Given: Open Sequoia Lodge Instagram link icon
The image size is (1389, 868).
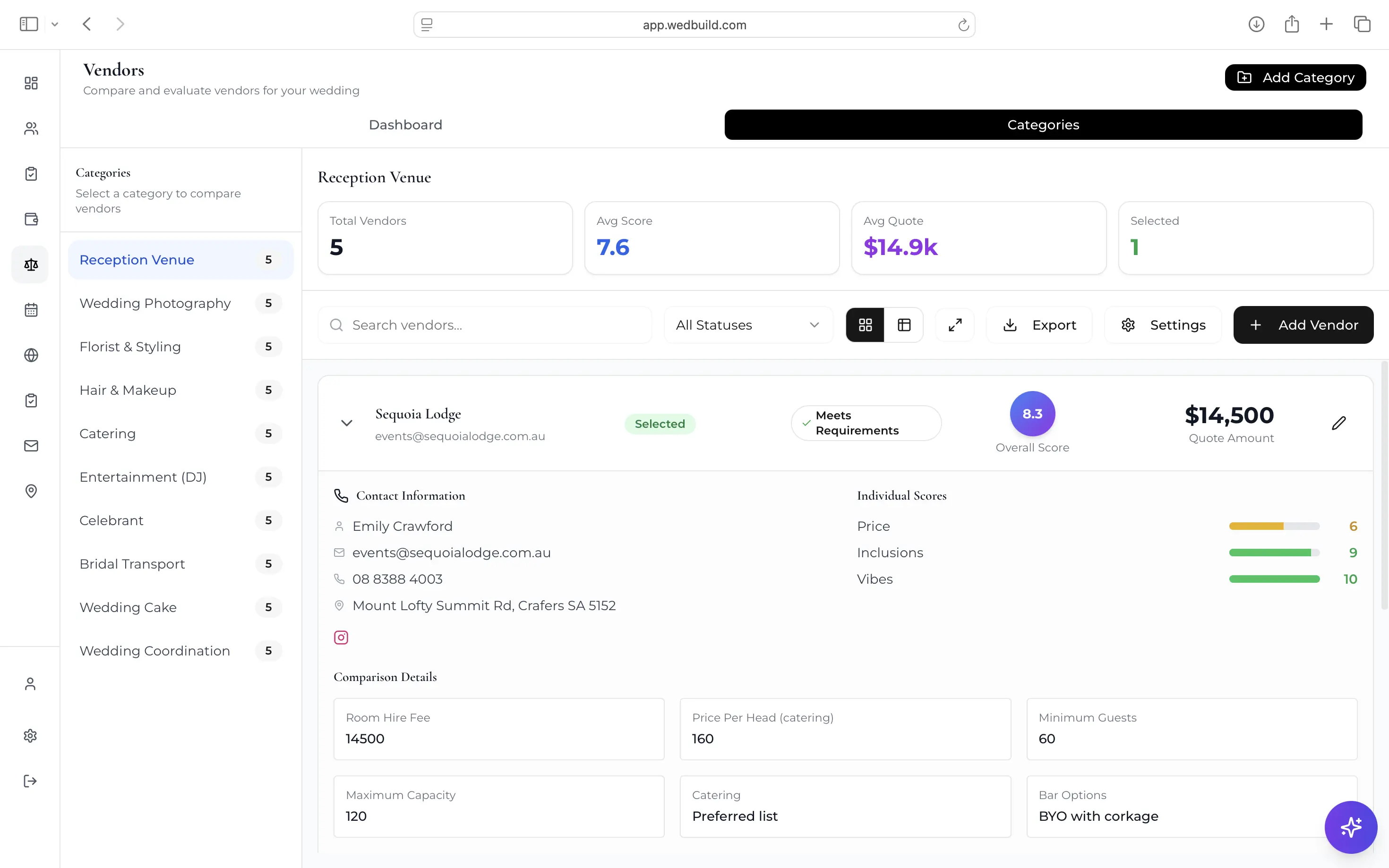Looking at the screenshot, I should (x=341, y=637).
